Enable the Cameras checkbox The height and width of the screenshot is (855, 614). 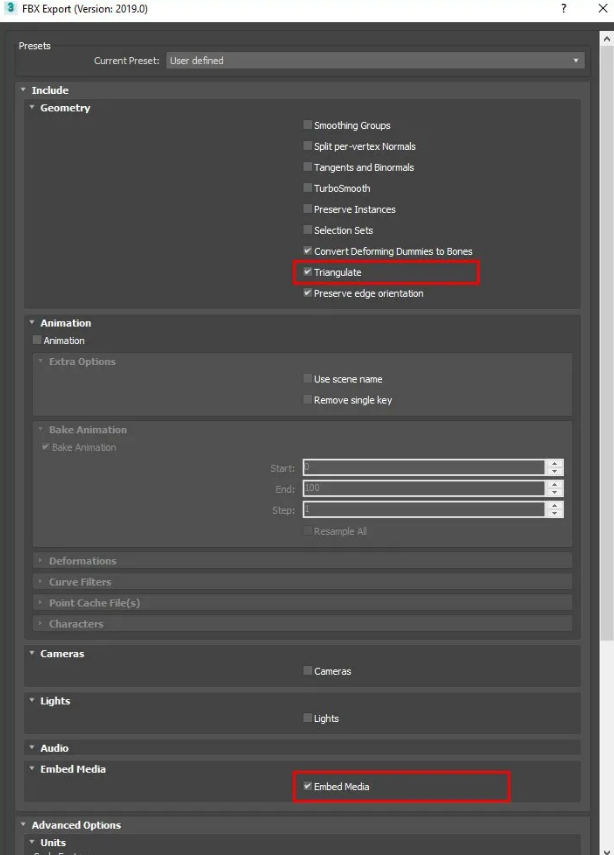(308, 671)
